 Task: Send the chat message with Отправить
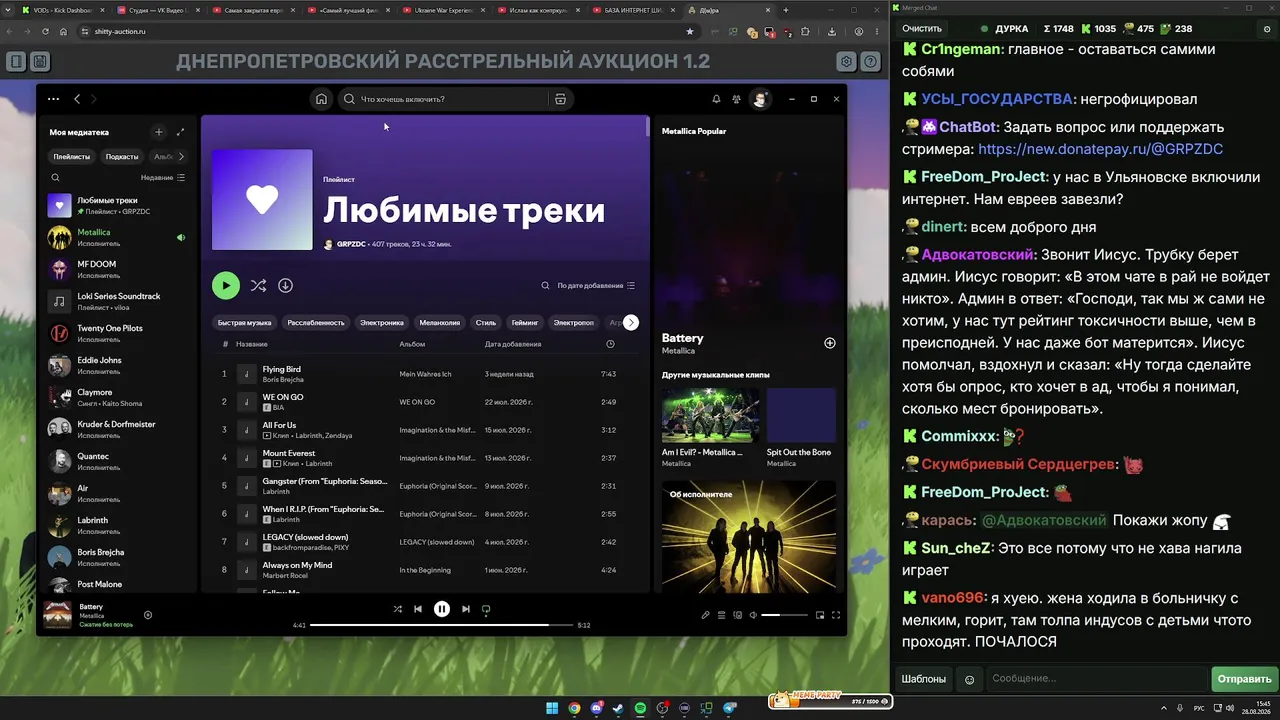1244,679
